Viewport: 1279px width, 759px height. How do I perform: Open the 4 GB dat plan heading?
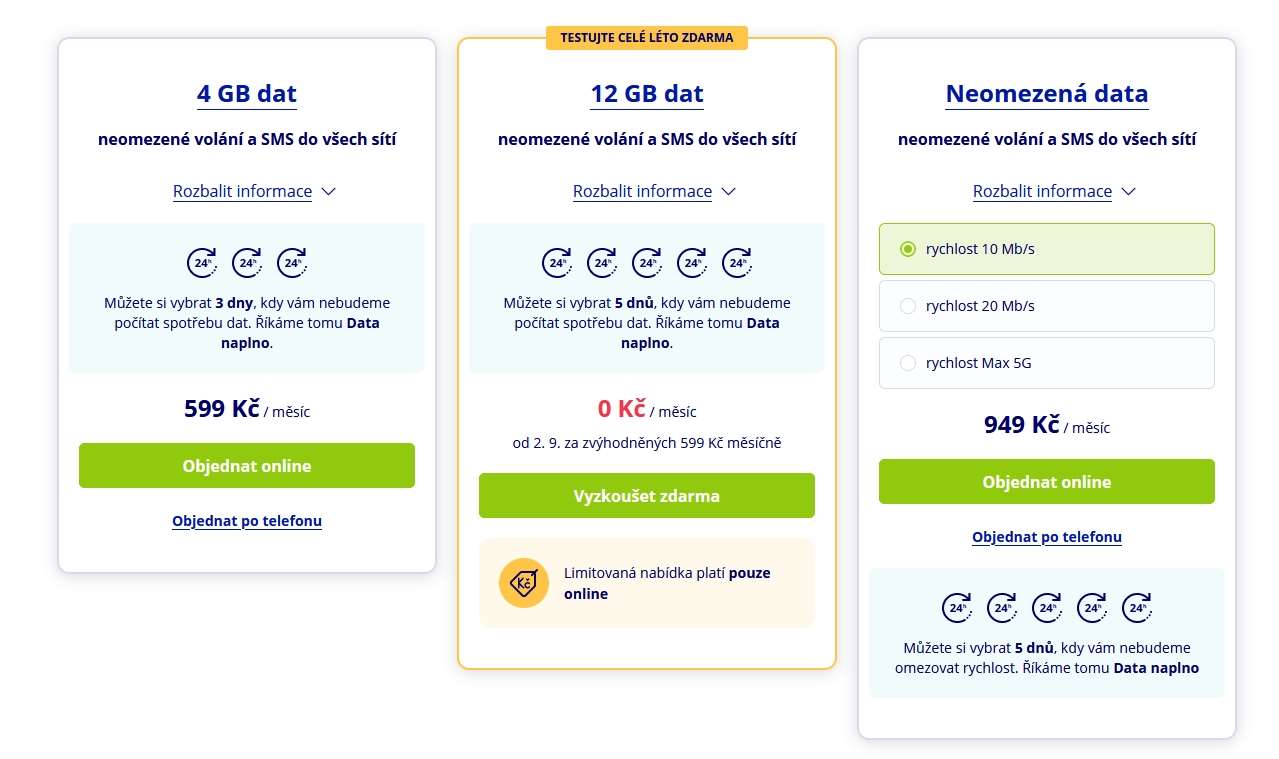pyautogui.click(x=247, y=94)
